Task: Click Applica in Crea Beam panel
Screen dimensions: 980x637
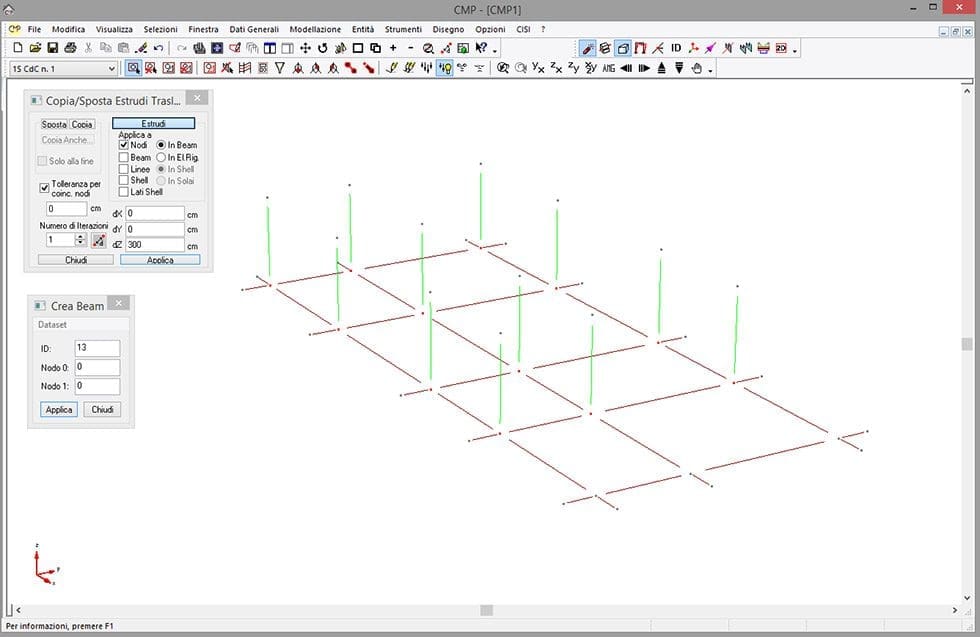Action: click(x=59, y=410)
